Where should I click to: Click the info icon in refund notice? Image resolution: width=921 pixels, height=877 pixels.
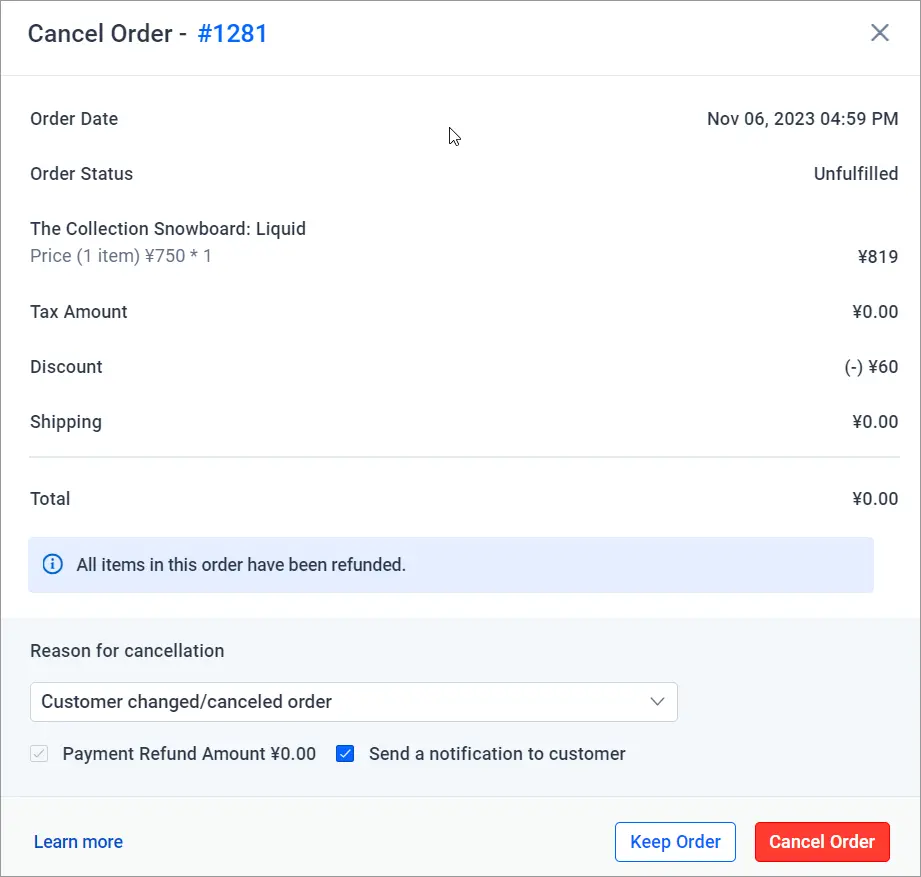coord(53,564)
